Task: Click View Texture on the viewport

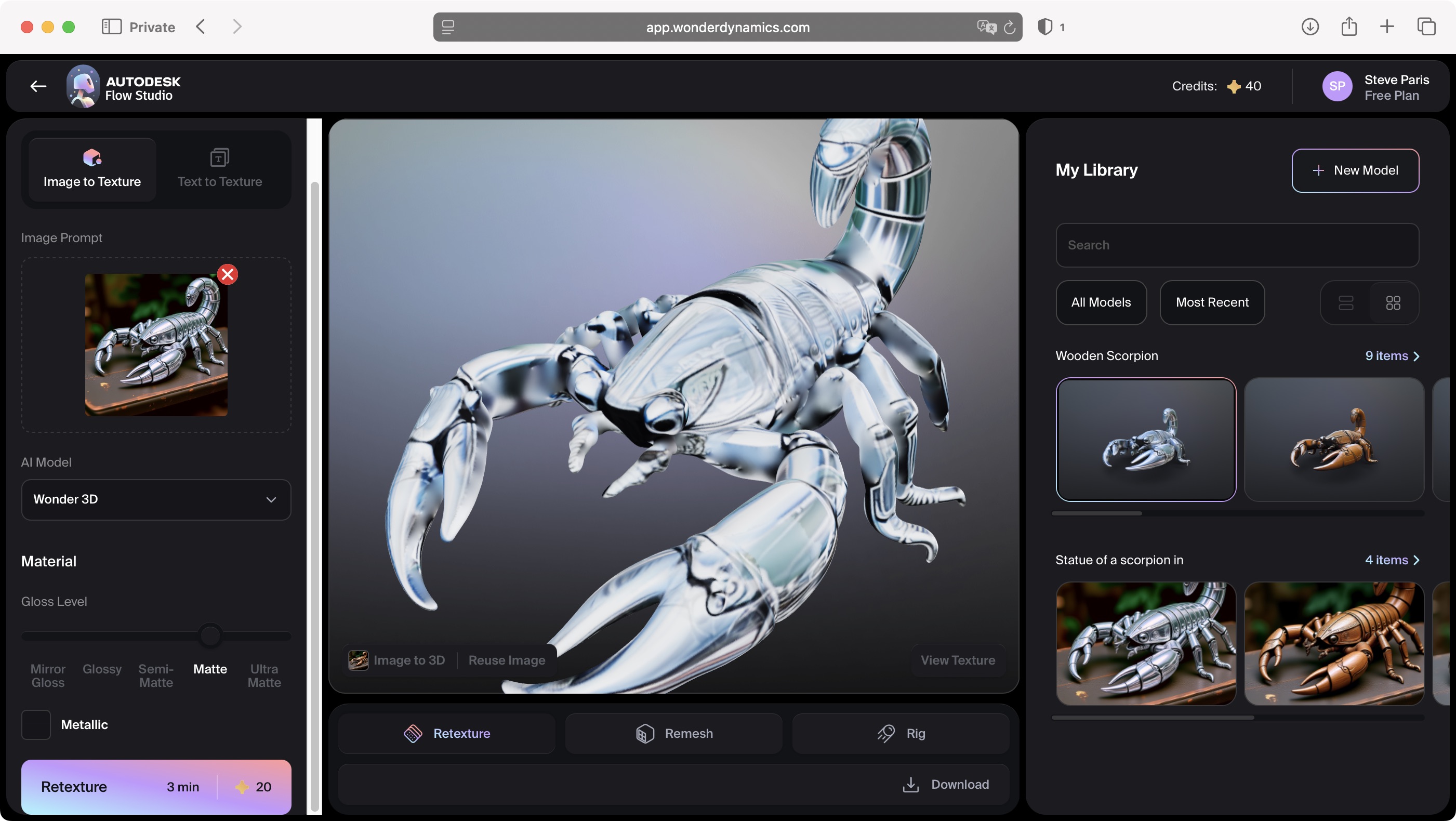Action: pos(958,660)
